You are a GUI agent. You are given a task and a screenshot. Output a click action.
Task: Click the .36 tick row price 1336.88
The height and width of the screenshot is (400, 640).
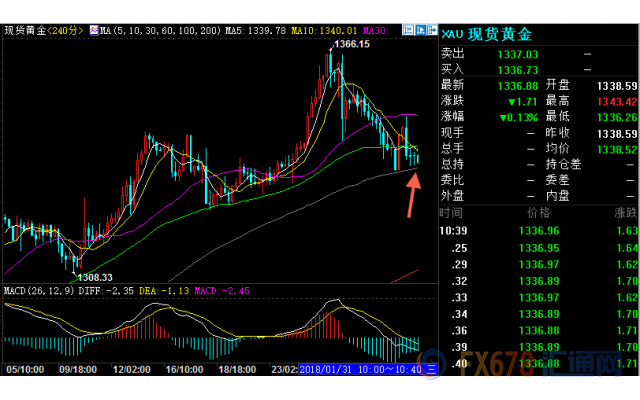point(539,331)
